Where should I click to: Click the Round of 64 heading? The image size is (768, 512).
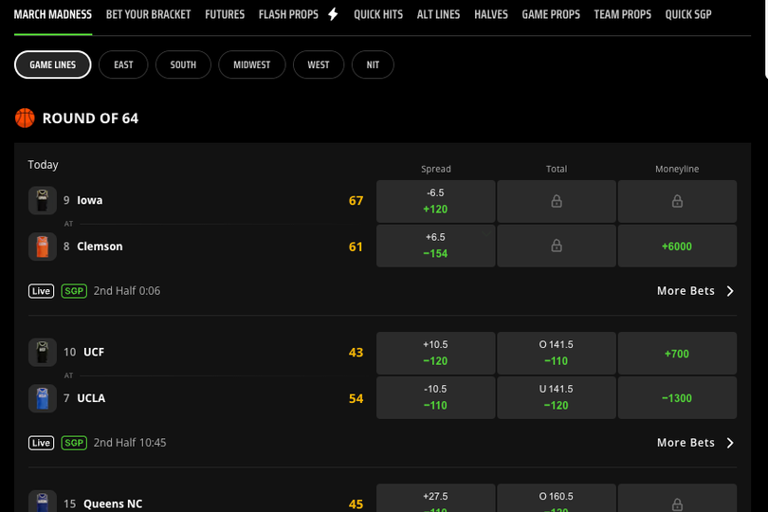tap(90, 119)
